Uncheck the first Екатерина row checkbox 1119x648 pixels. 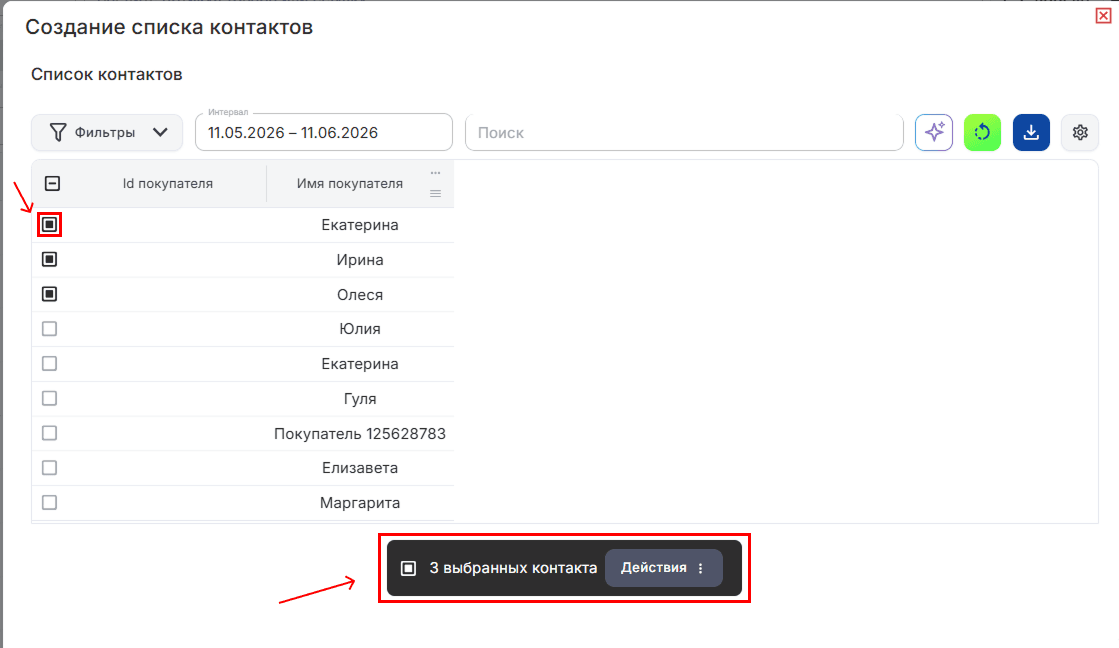[49, 225]
